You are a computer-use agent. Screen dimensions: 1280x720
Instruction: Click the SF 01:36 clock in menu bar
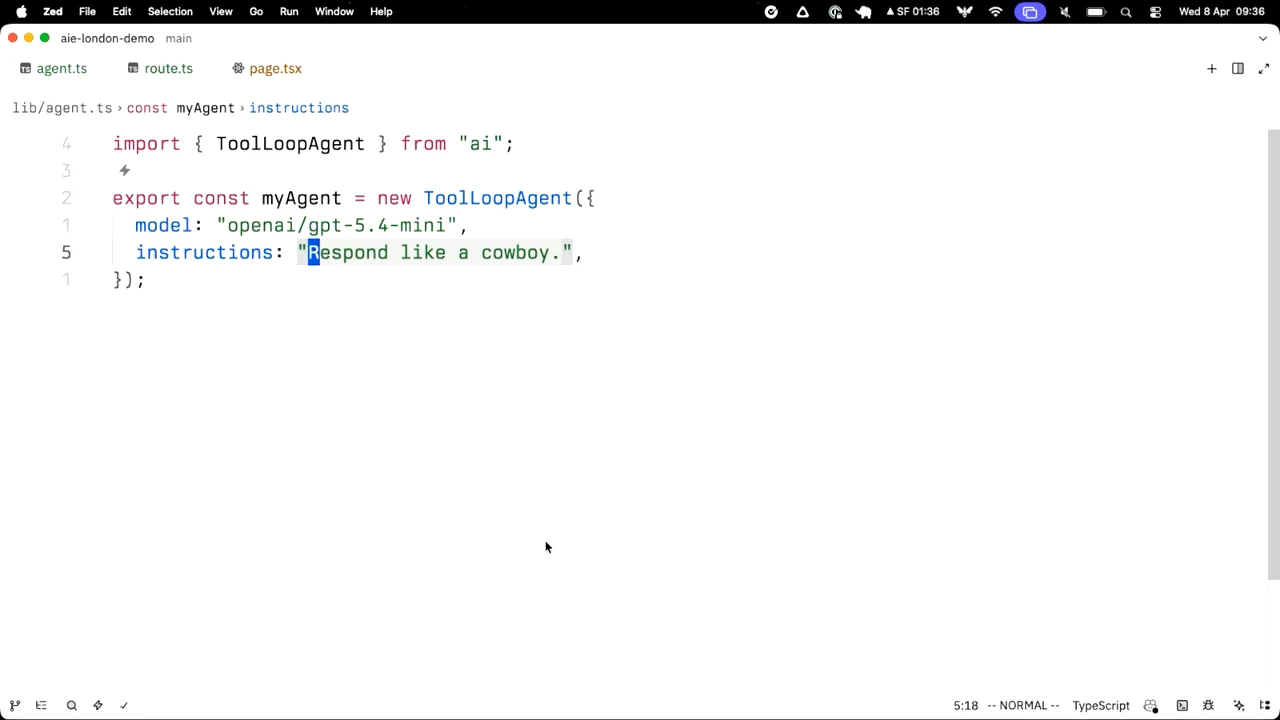pyautogui.click(x=912, y=12)
